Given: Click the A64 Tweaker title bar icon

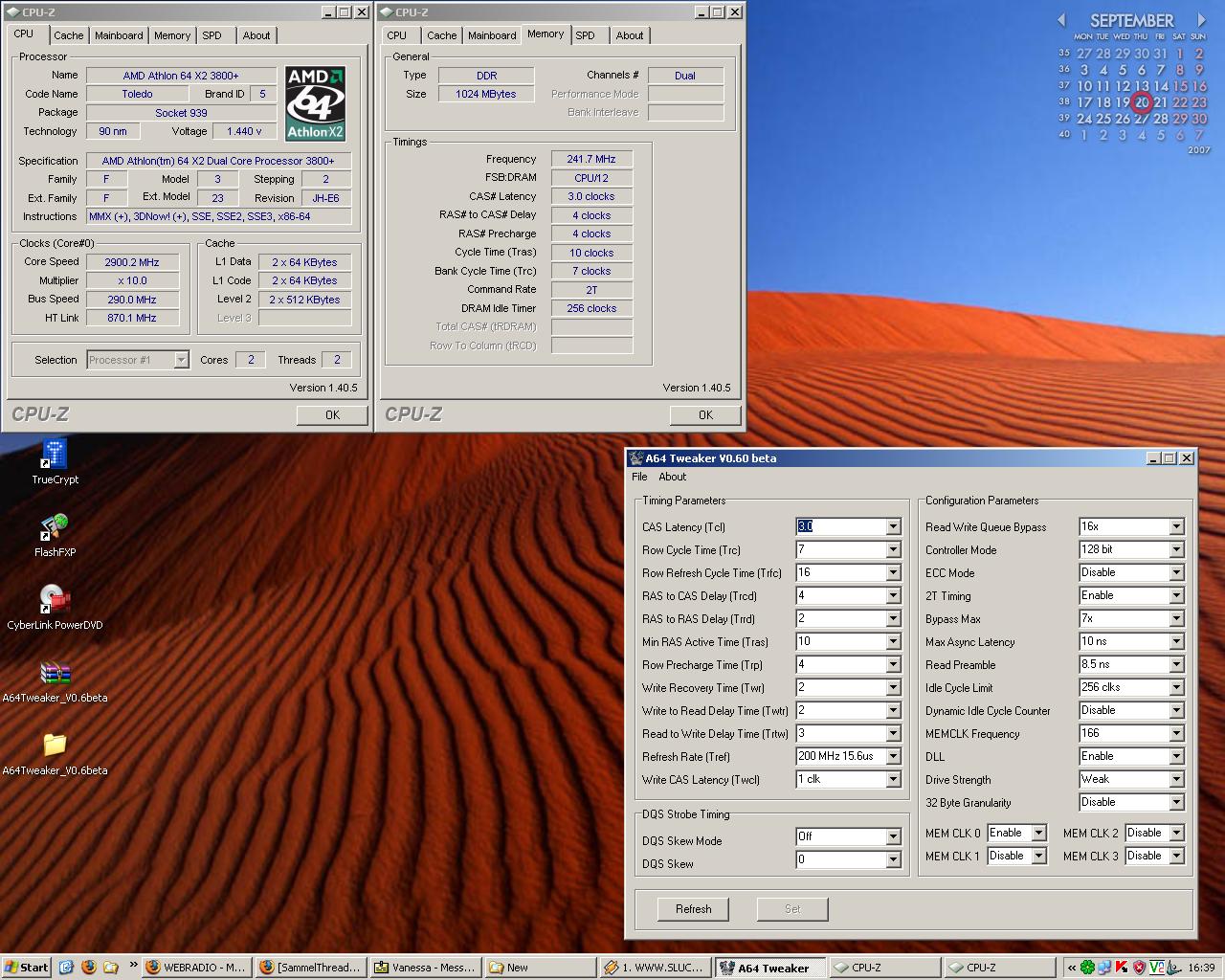Looking at the screenshot, I should 635,458.
